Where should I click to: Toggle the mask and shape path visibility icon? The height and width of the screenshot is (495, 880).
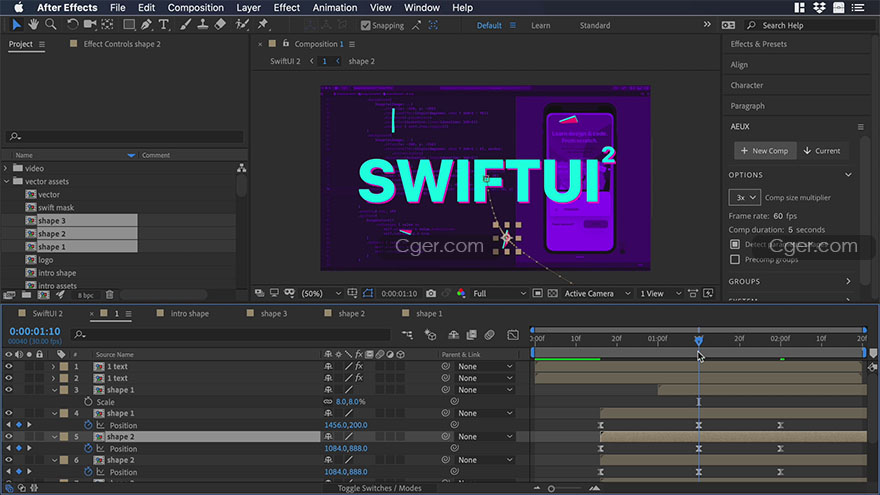(x=368, y=294)
